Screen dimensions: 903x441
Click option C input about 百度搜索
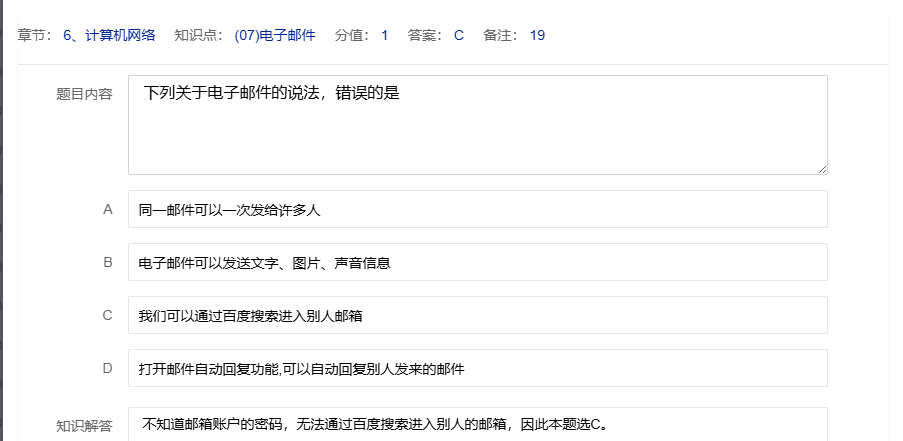click(477, 316)
